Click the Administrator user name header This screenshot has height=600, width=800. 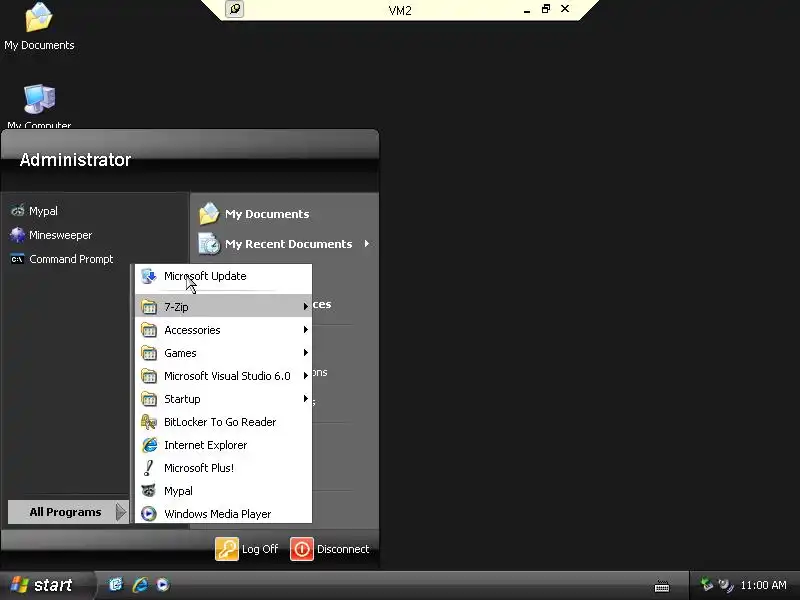click(x=76, y=160)
